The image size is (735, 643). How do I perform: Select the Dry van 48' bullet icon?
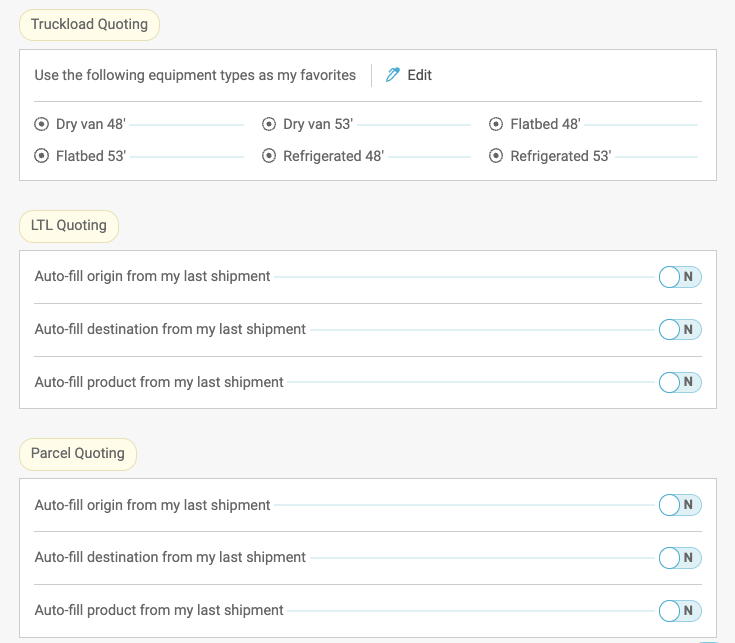(x=41, y=125)
